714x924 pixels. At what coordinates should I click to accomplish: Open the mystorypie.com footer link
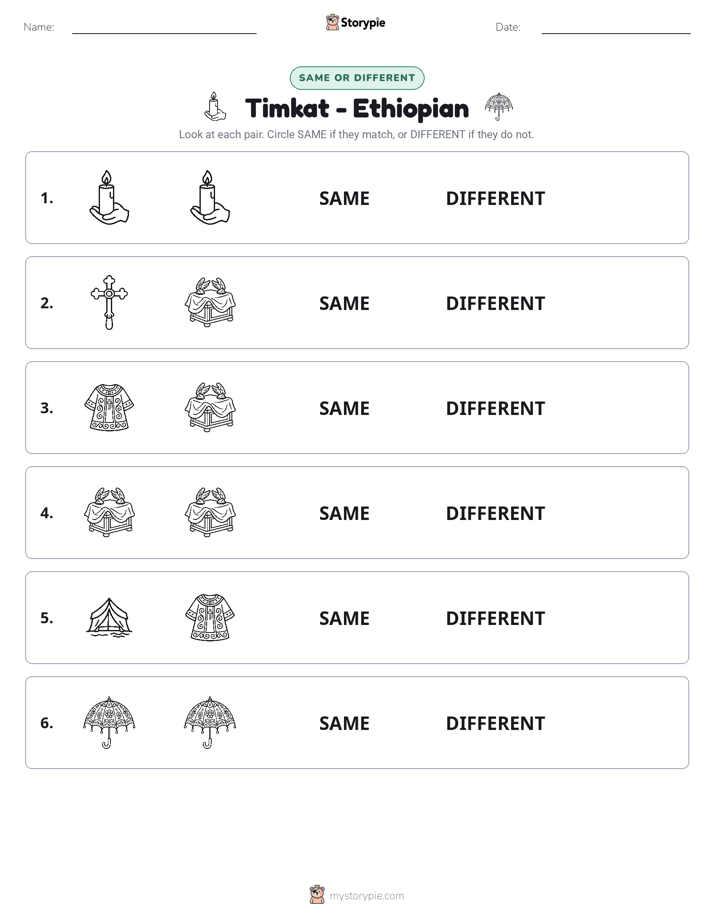pyautogui.click(x=366, y=896)
